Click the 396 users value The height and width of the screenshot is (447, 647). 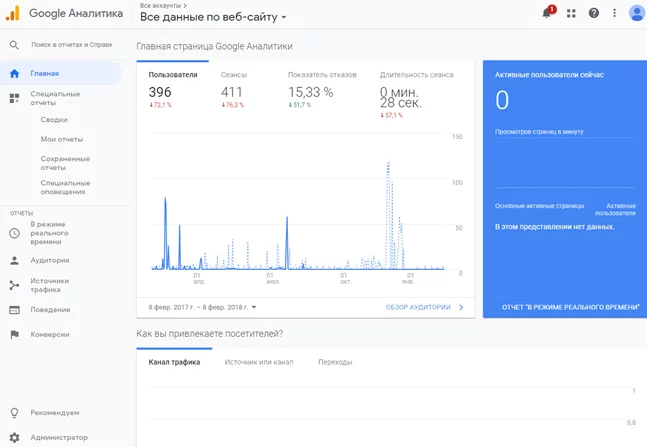point(160,92)
